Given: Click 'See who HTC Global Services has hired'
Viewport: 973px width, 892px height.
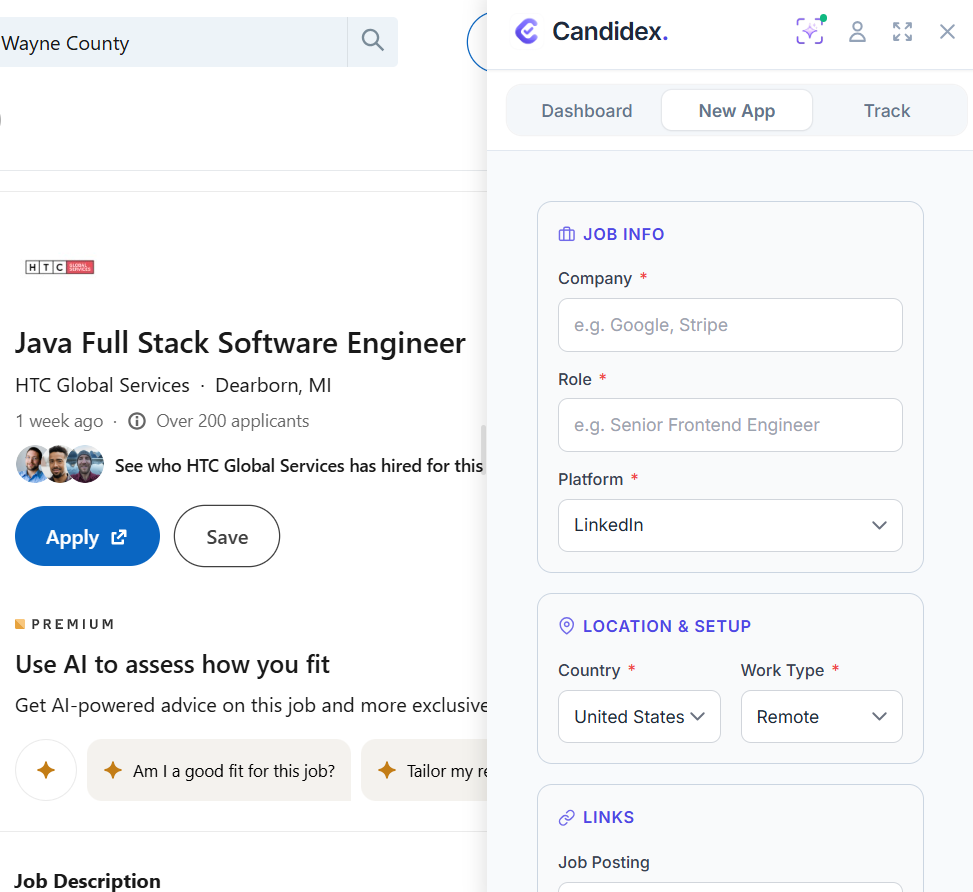Looking at the screenshot, I should click(298, 466).
